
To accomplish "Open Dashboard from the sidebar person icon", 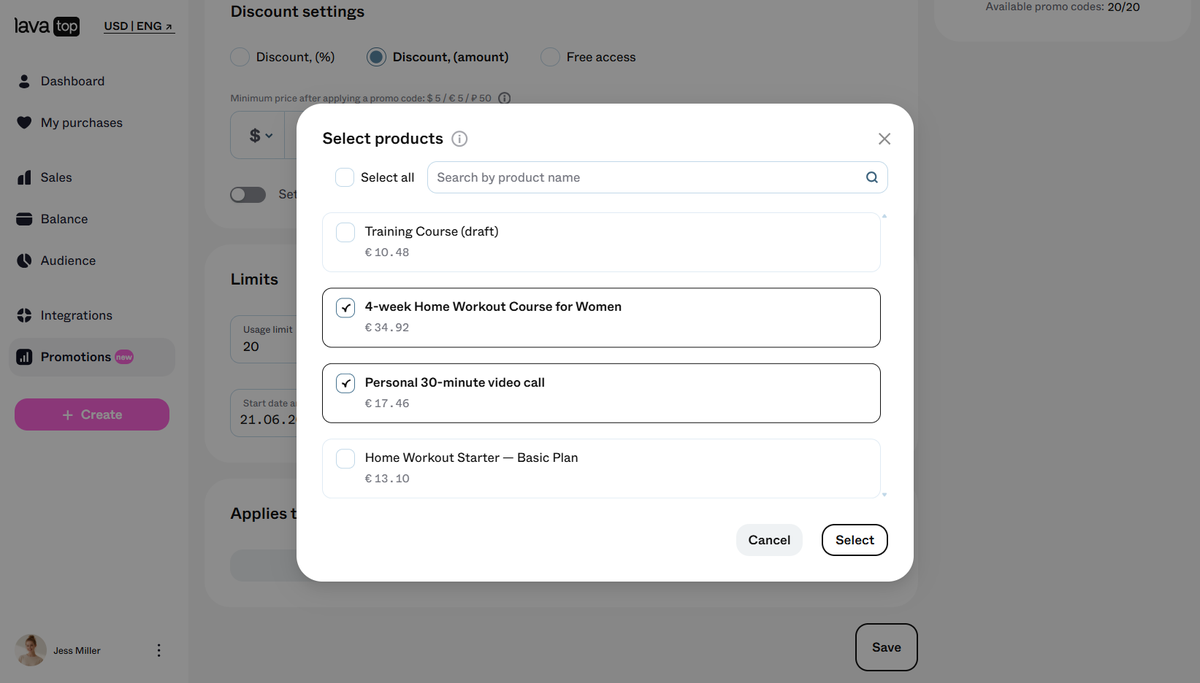I will click(x=24, y=81).
